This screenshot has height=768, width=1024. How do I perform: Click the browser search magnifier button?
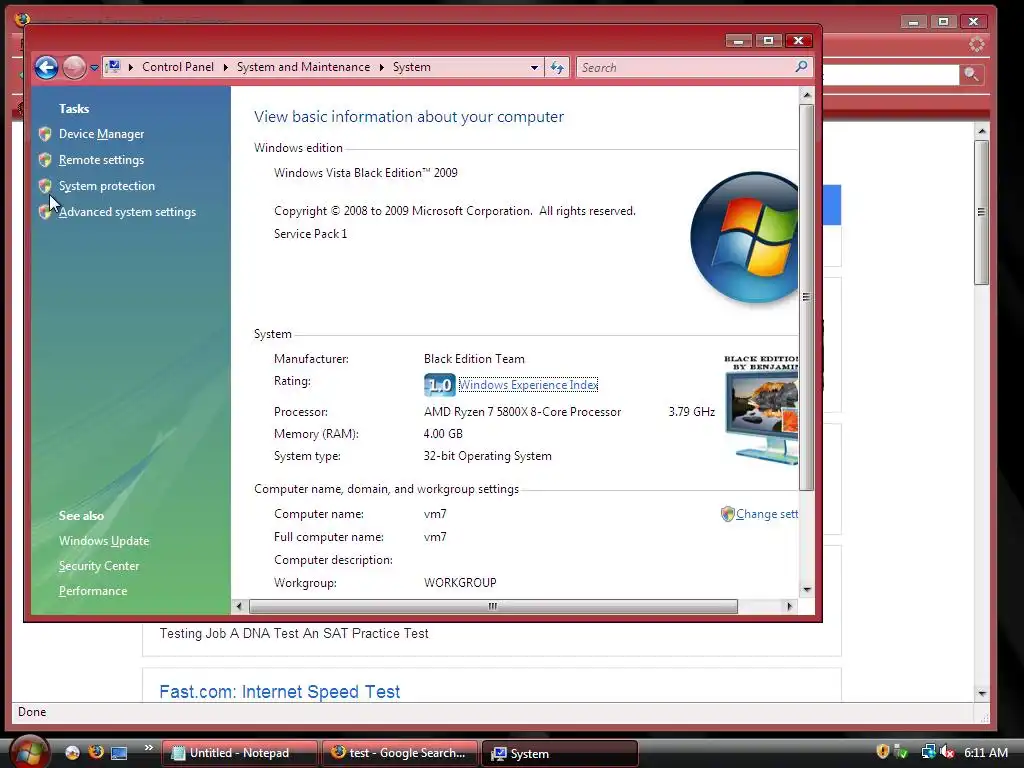coord(971,74)
